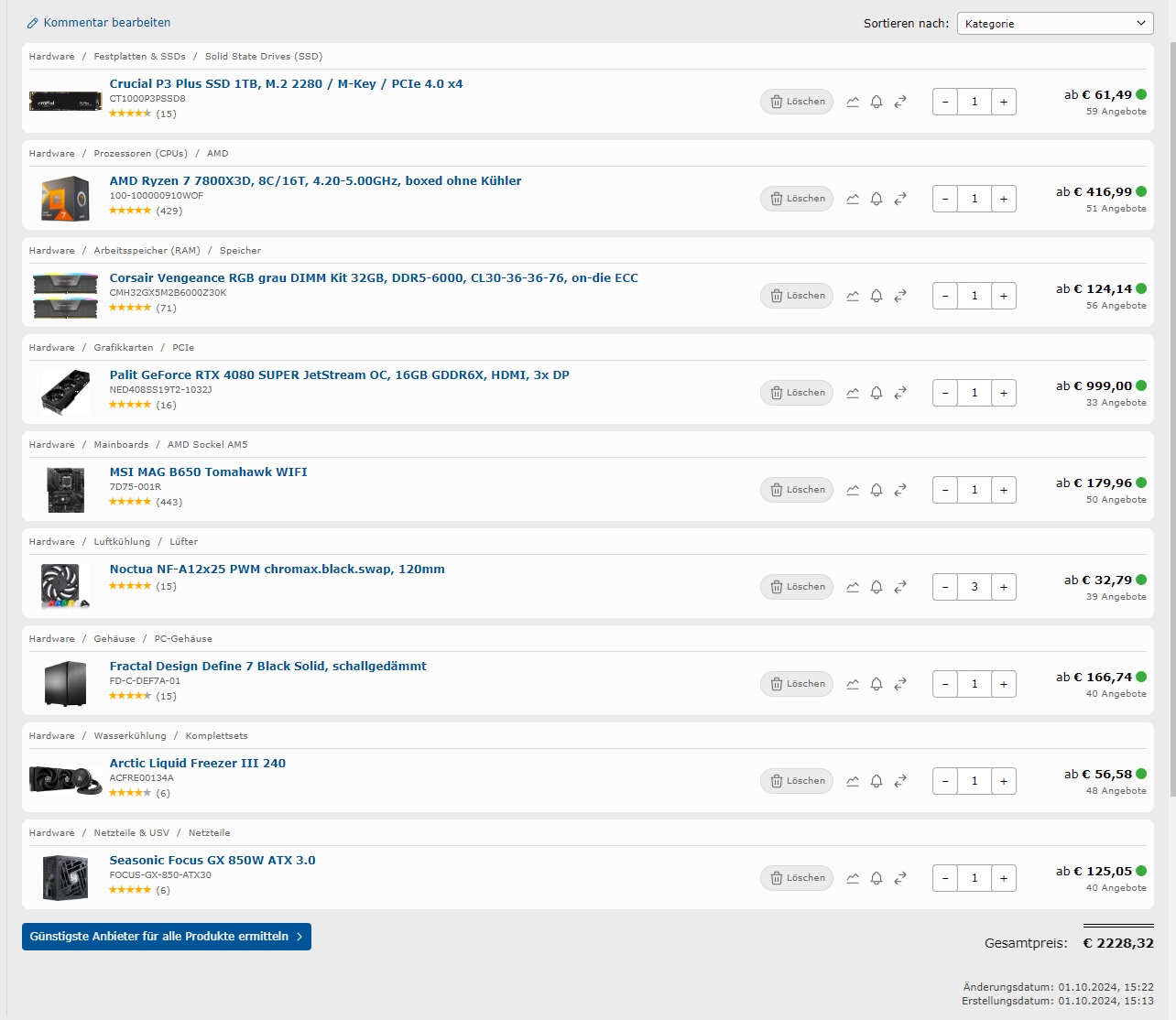Image resolution: width=1176 pixels, height=1020 pixels.
Task: Increase quantity of Crucial P3 Plus SSD
Action: (1004, 102)
